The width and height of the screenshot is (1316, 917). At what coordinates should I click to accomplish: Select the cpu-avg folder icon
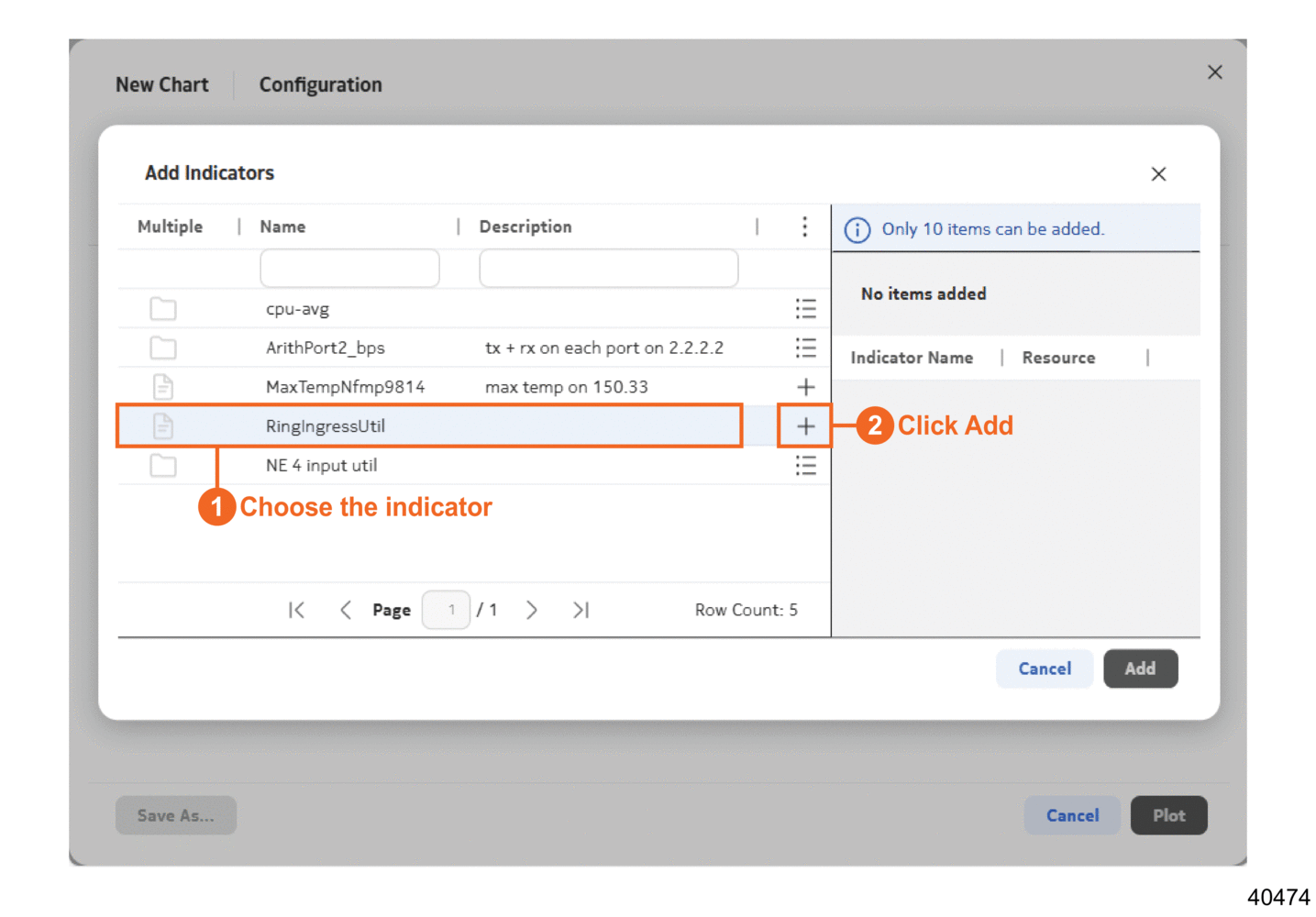pos(163,309)
